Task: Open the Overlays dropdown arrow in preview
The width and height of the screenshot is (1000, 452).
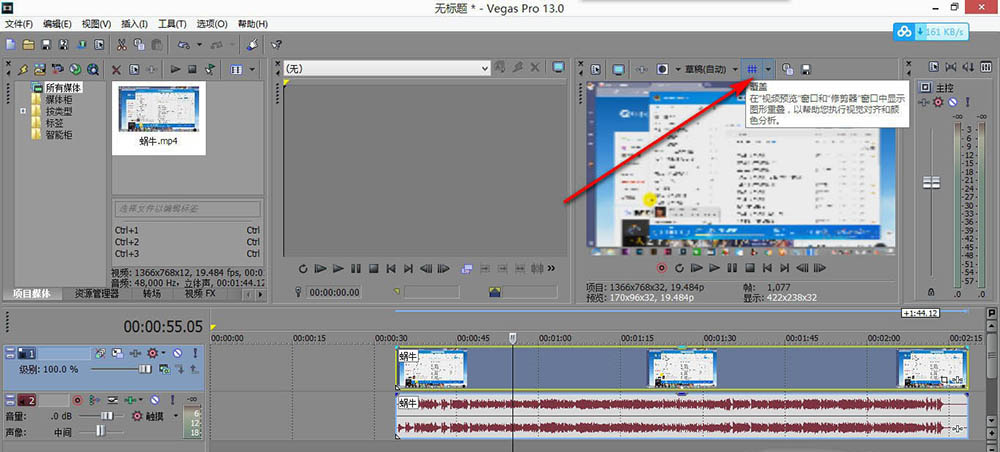Action: (x=767, y=68)
